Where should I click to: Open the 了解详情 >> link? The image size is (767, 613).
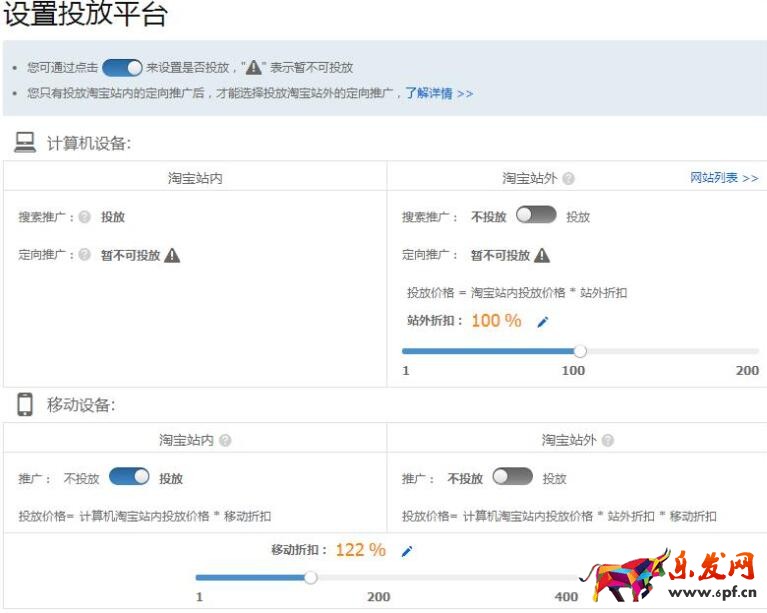click(x=439, y=93)
